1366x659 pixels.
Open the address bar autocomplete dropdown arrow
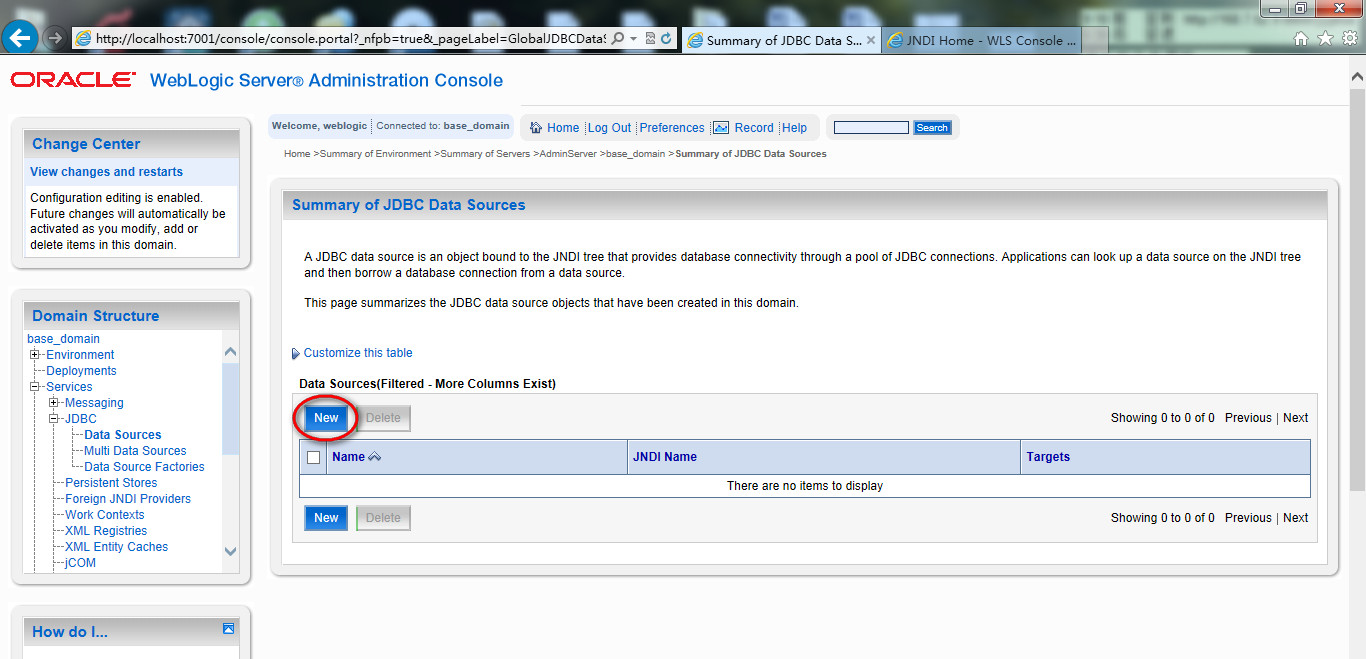tap(633, 38)
